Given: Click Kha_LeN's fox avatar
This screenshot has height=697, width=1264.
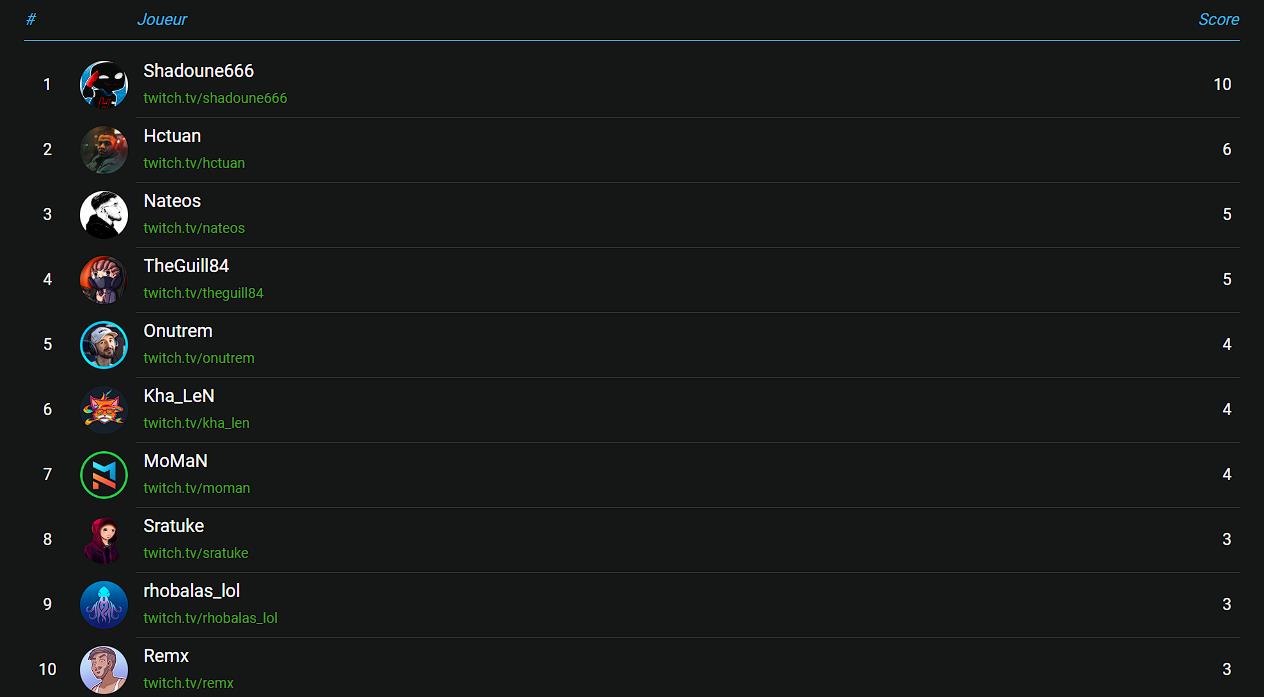Looking at the screenshot, I should coord(104,410).
